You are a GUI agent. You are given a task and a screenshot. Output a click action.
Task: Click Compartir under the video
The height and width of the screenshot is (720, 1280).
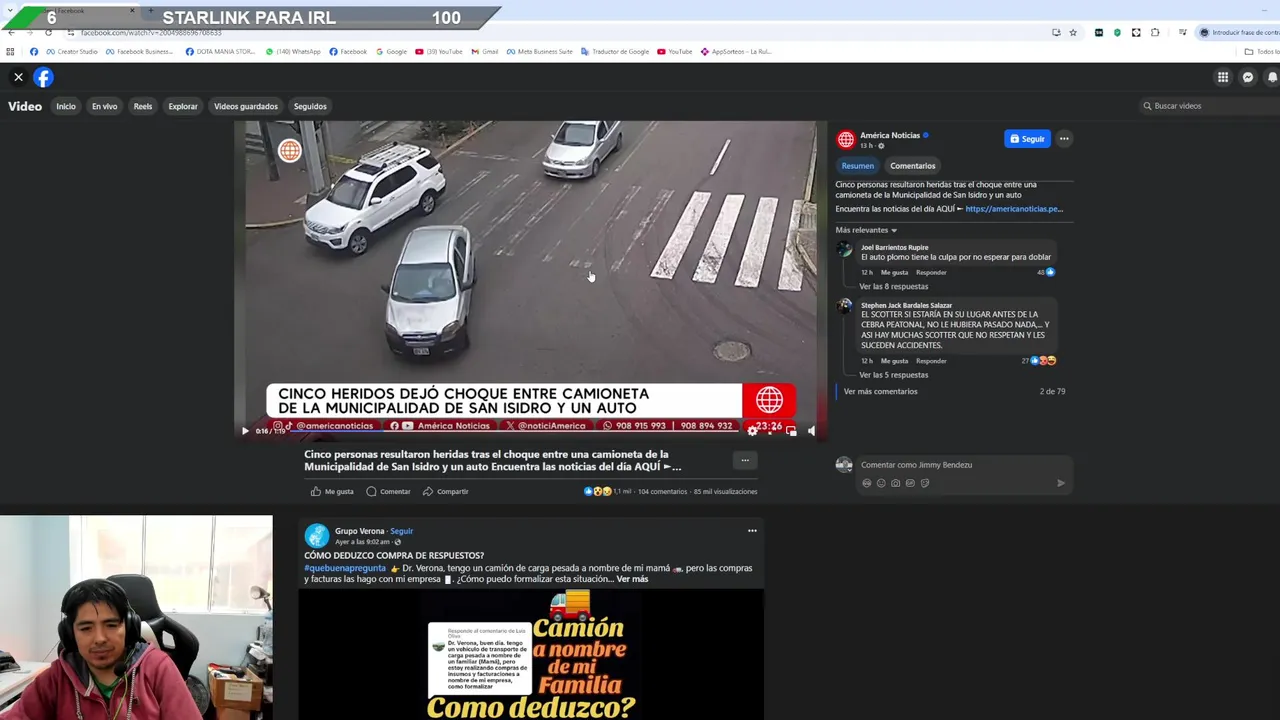445,491
